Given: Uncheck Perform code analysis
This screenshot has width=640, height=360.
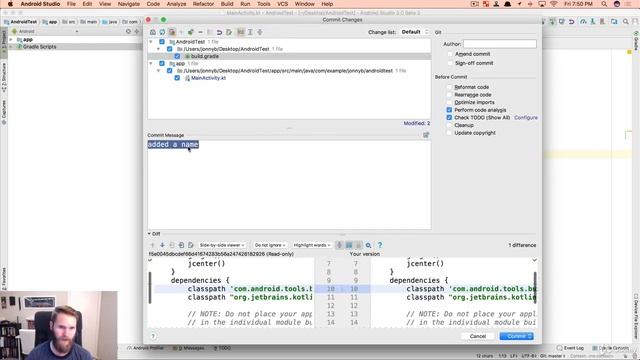Looking at the screenshot, I should click(449, 110).
